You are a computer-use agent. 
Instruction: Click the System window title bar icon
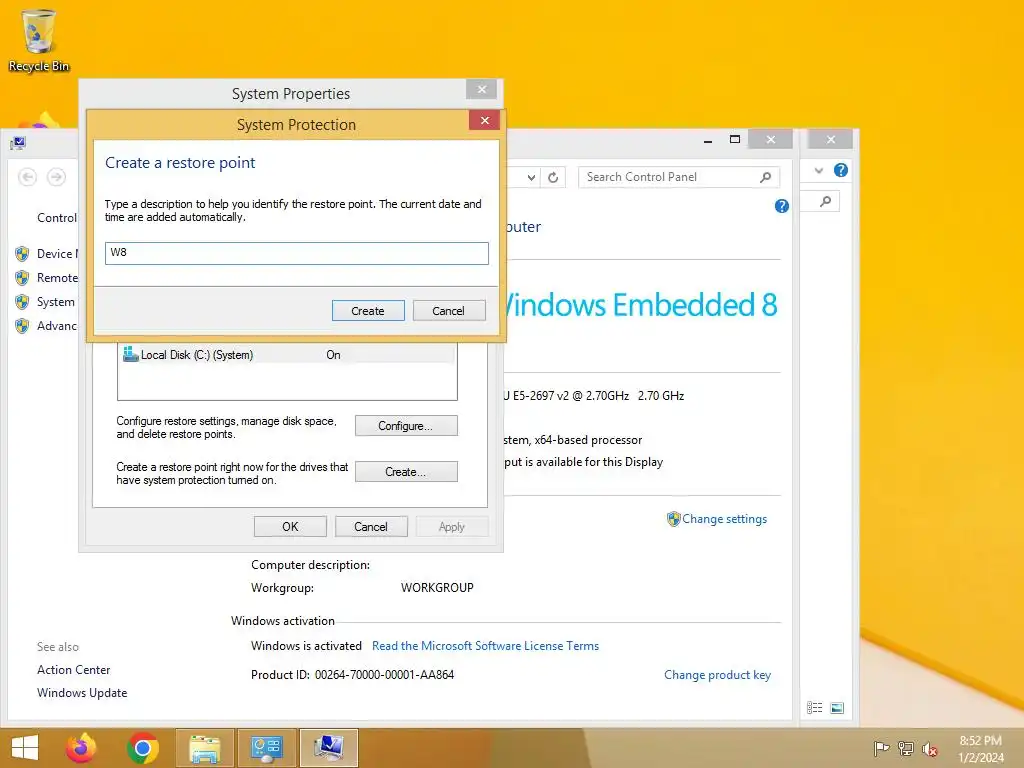coord(18,143)
